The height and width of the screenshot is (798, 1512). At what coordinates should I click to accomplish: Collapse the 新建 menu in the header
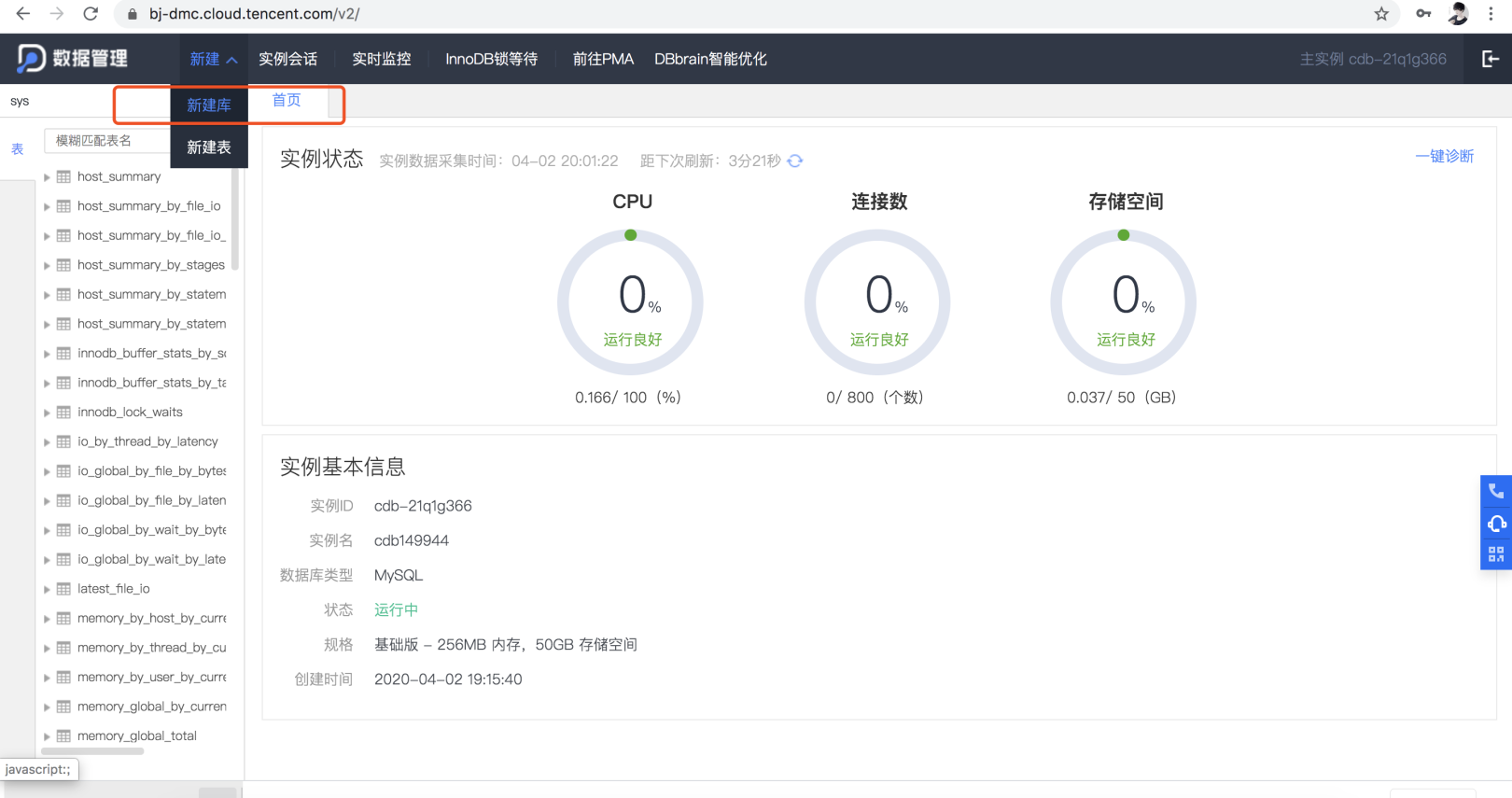coord(214,59)
